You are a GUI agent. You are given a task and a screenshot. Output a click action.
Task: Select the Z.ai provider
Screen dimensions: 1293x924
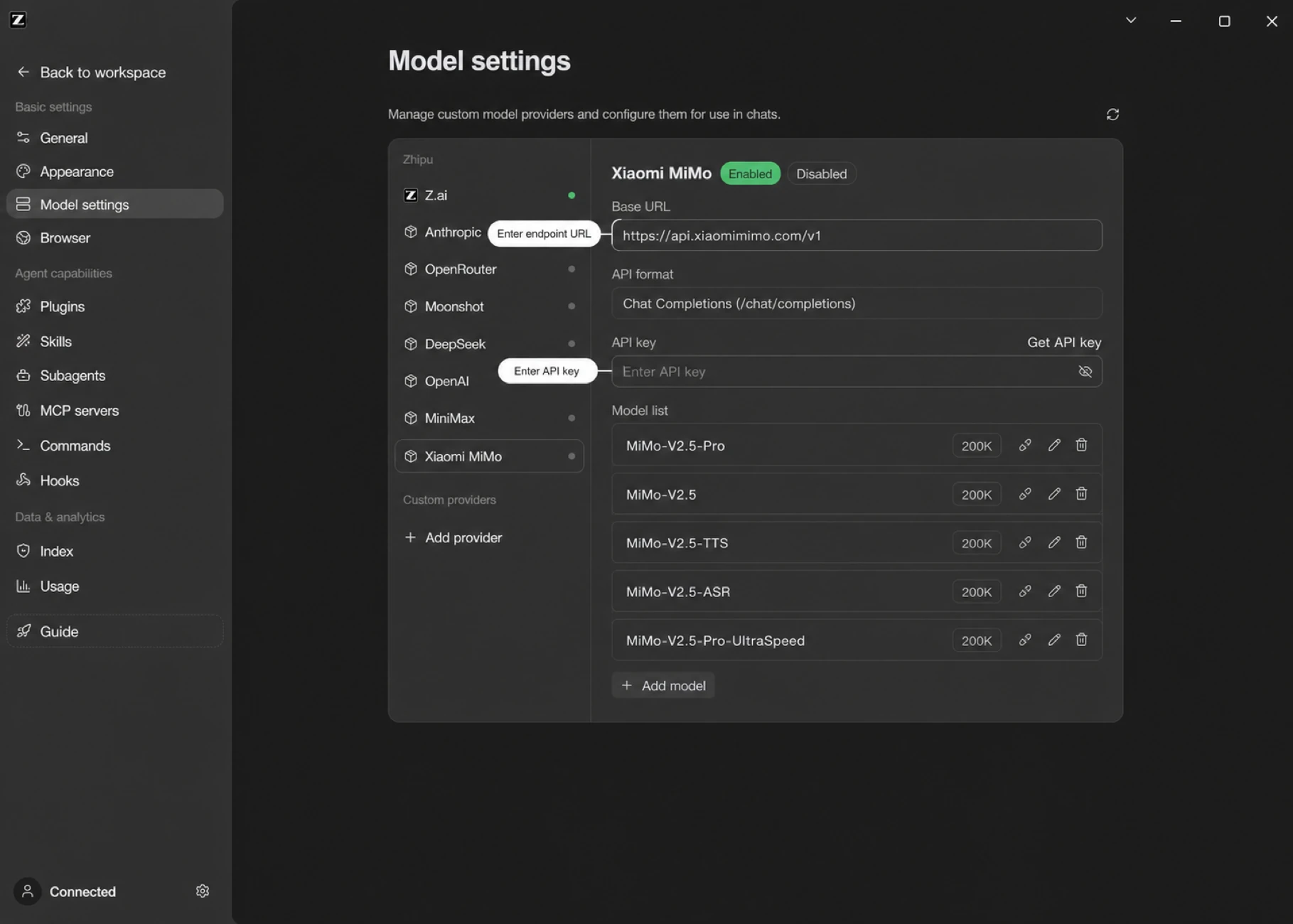489,195
